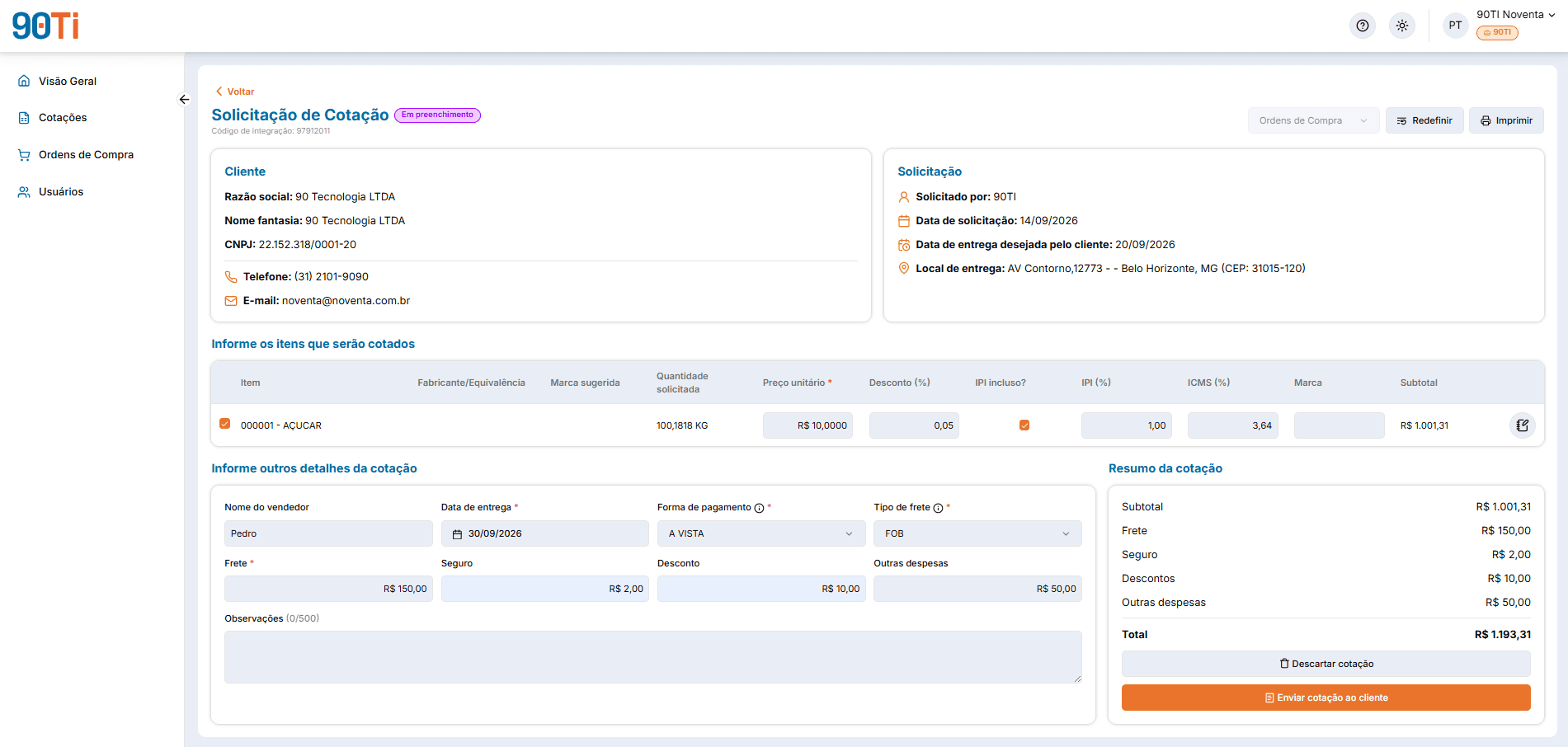The image size is (1568, 747).
Task: Click the Tipo de frete info icon
Action: pyautogui.click(x=938, y=508)
